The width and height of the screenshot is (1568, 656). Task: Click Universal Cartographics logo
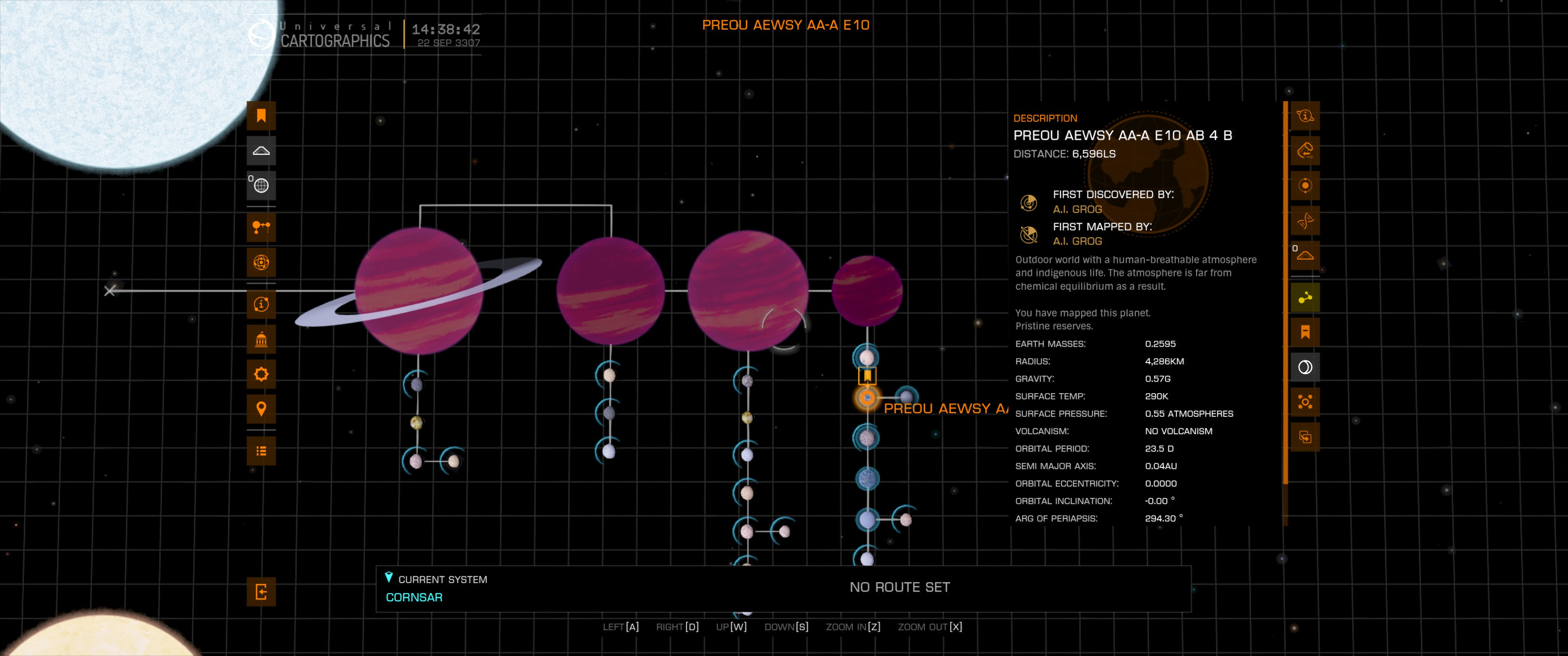click(320, 34)
